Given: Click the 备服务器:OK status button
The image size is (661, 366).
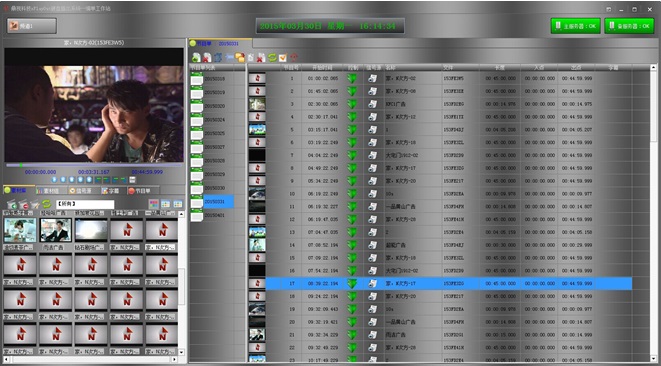Looking at the screenshot, I should click(629, 26).
